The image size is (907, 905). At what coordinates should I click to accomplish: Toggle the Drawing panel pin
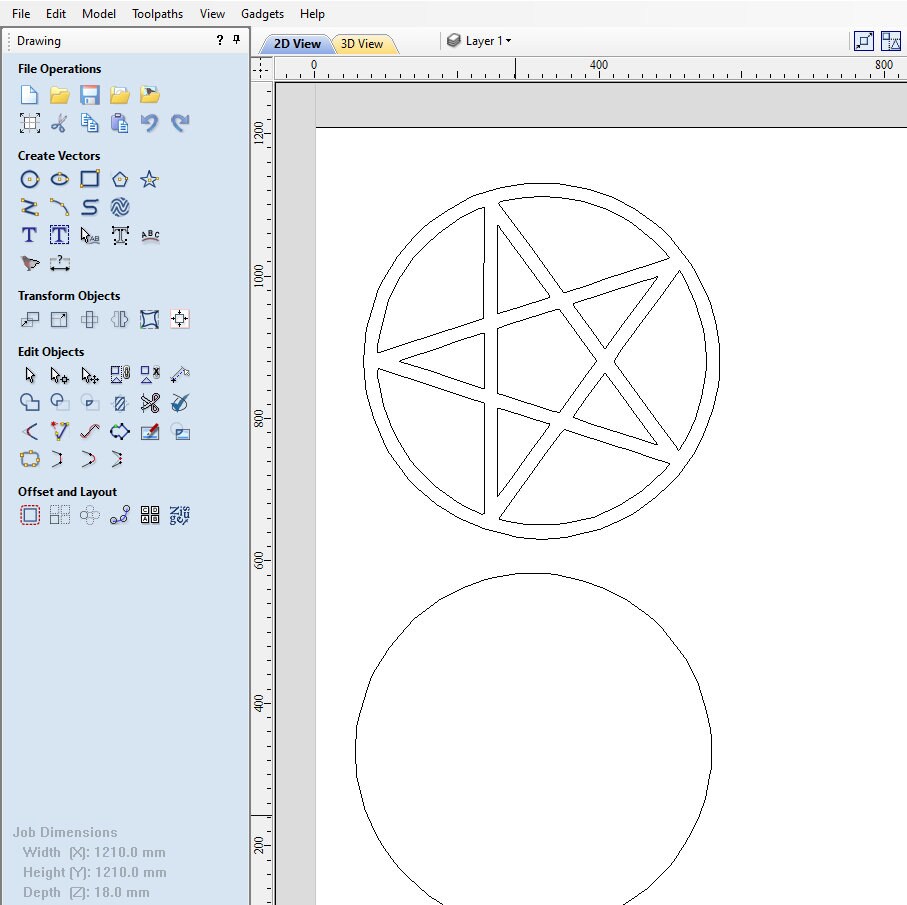236,40
